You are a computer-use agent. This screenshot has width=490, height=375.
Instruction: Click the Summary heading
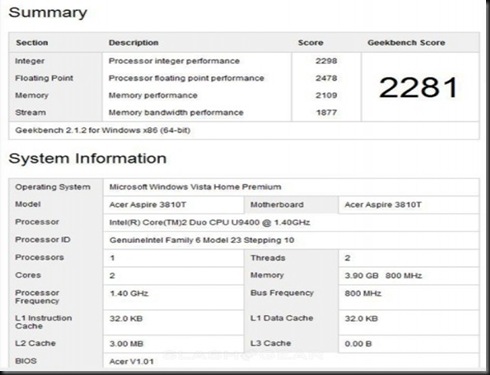coord(48,13)
